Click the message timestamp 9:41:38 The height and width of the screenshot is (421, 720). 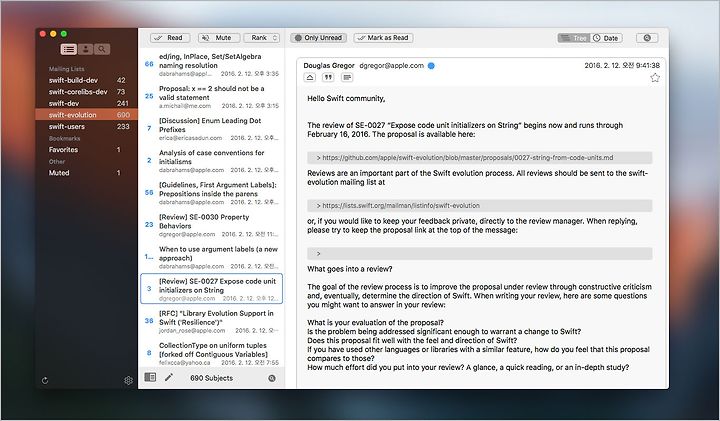click(622, 65)
